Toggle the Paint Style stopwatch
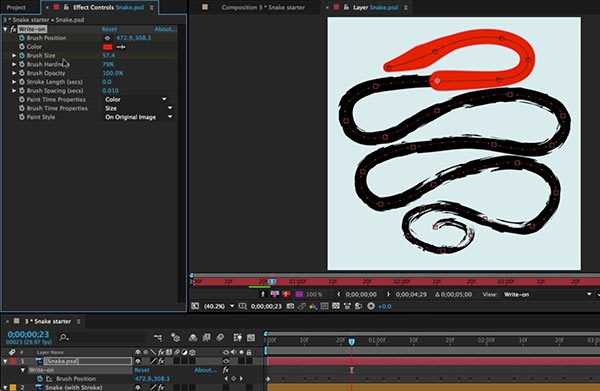 tap(22, 117)
